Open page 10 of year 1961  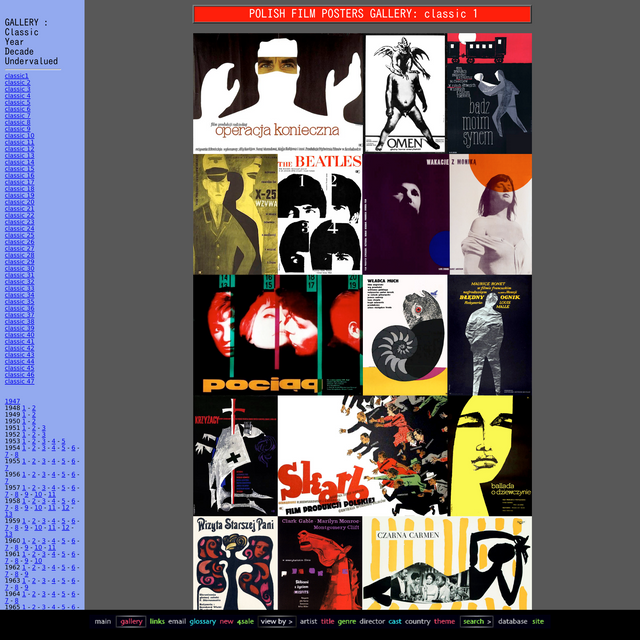point(38,561)
